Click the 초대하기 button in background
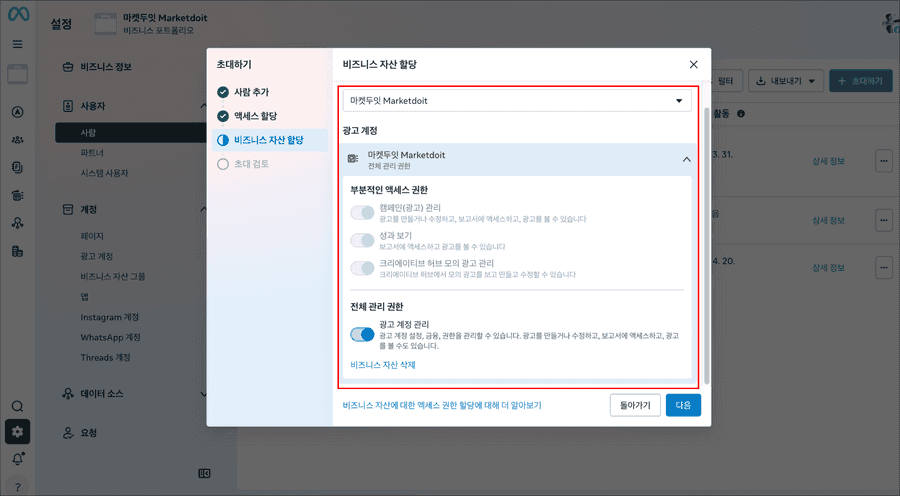This screenshot has height=496, width=900. tap(860, 81)
